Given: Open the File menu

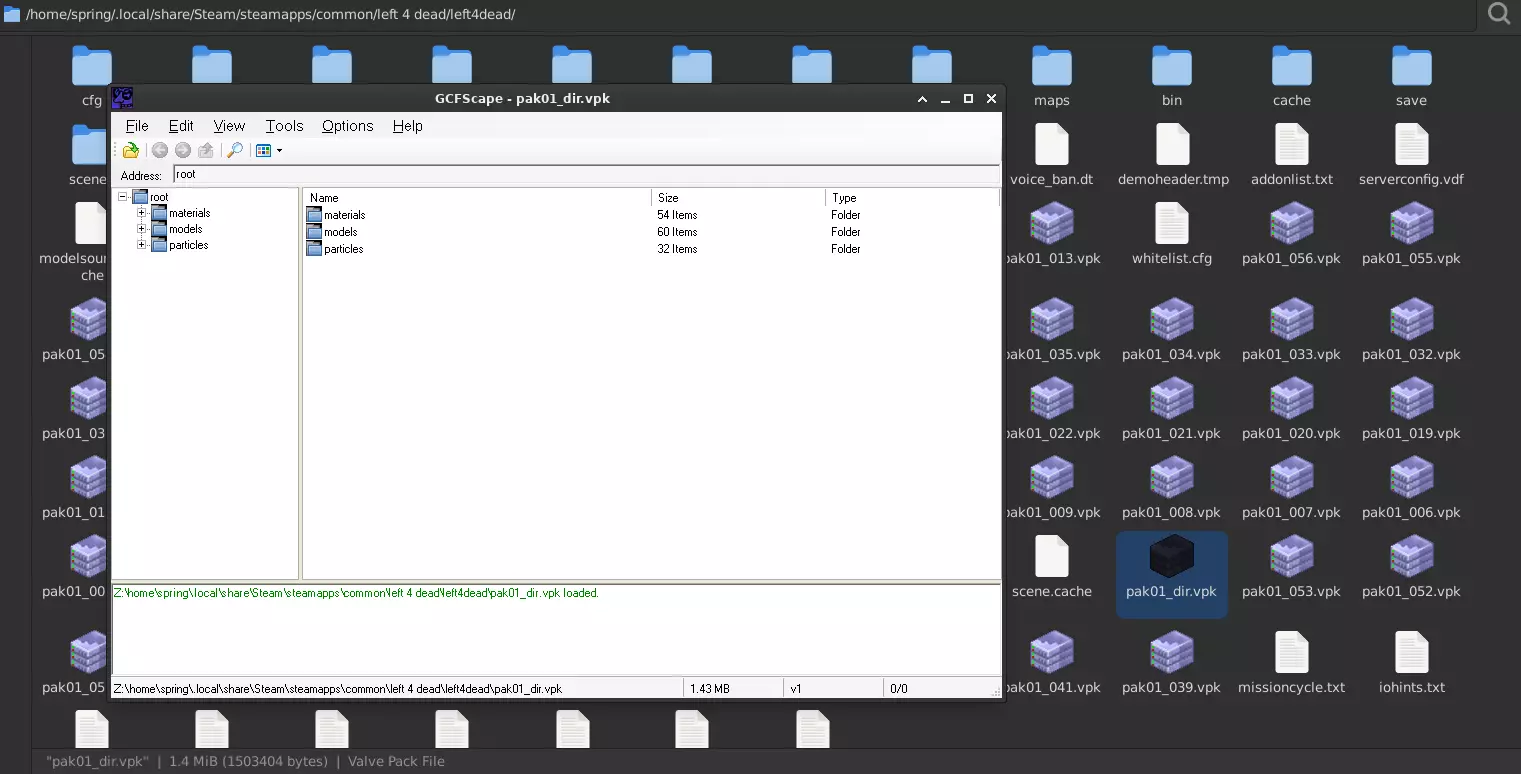Looking at the screenshot, I should pos(137,126).
